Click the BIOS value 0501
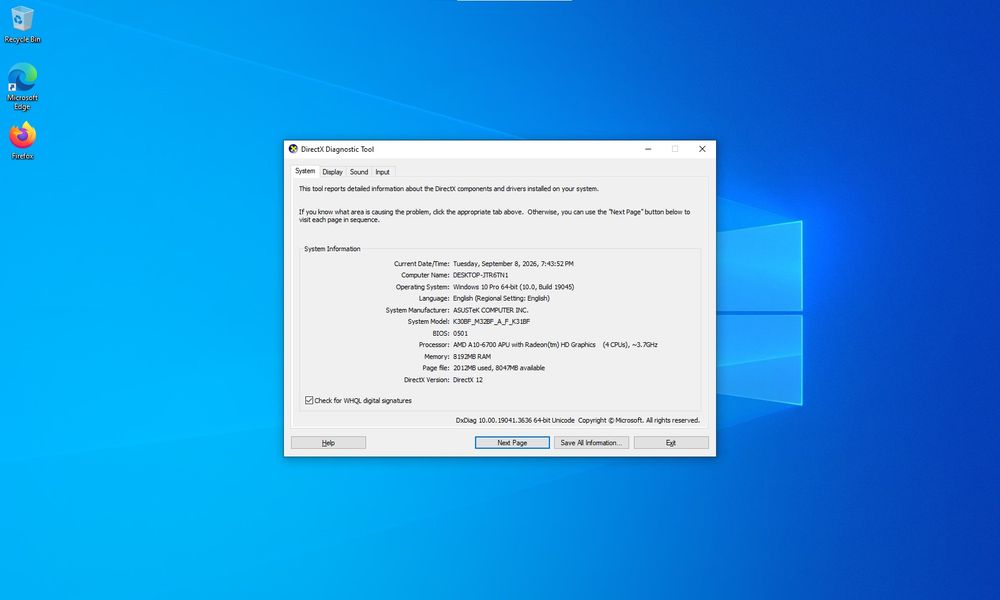 [460, 333]
